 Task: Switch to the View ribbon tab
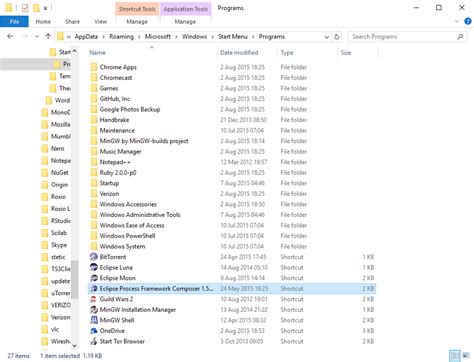pos(100,22)
